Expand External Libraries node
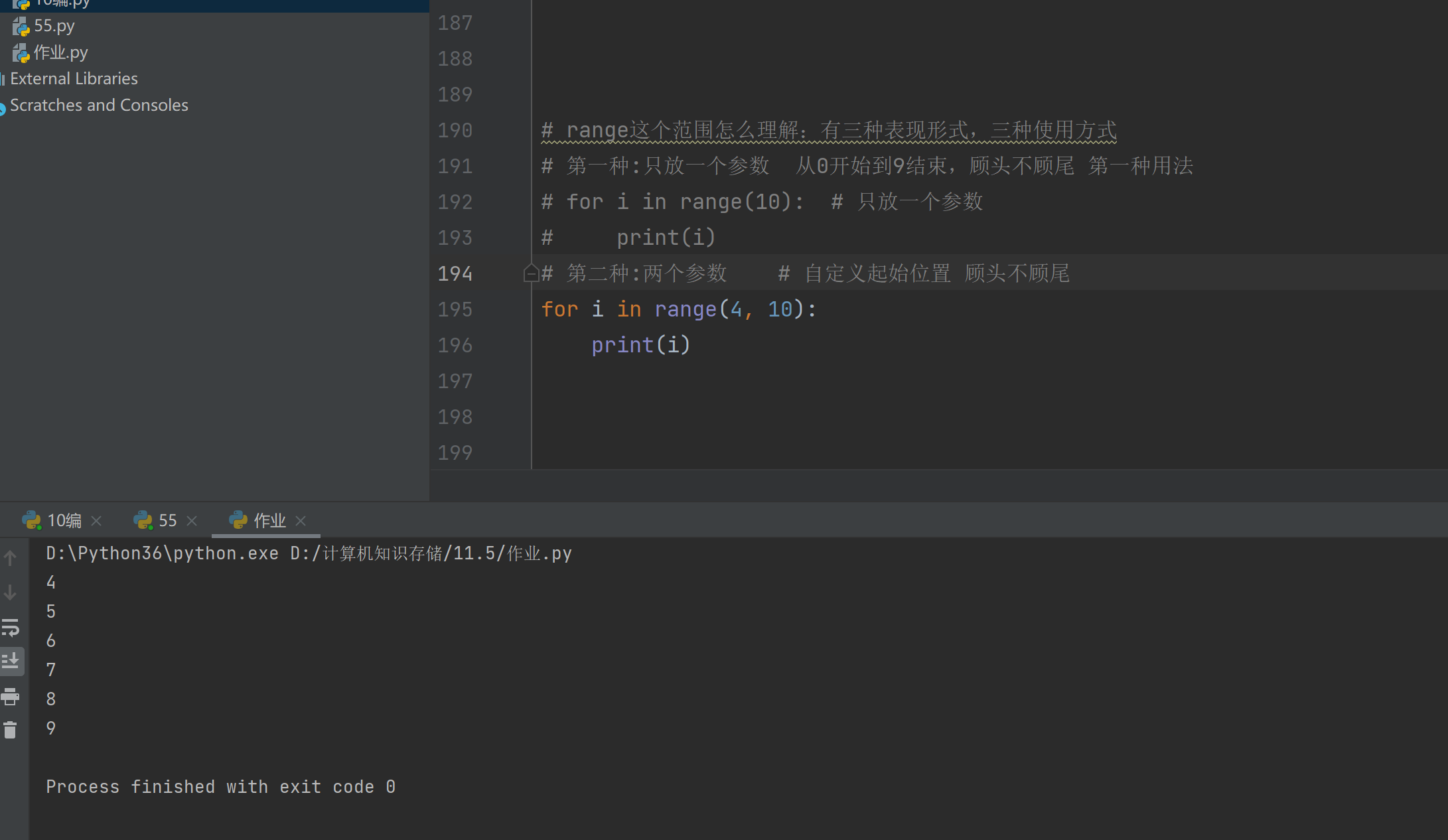This screenshot has width=1448, height=840. pos(74,79)
